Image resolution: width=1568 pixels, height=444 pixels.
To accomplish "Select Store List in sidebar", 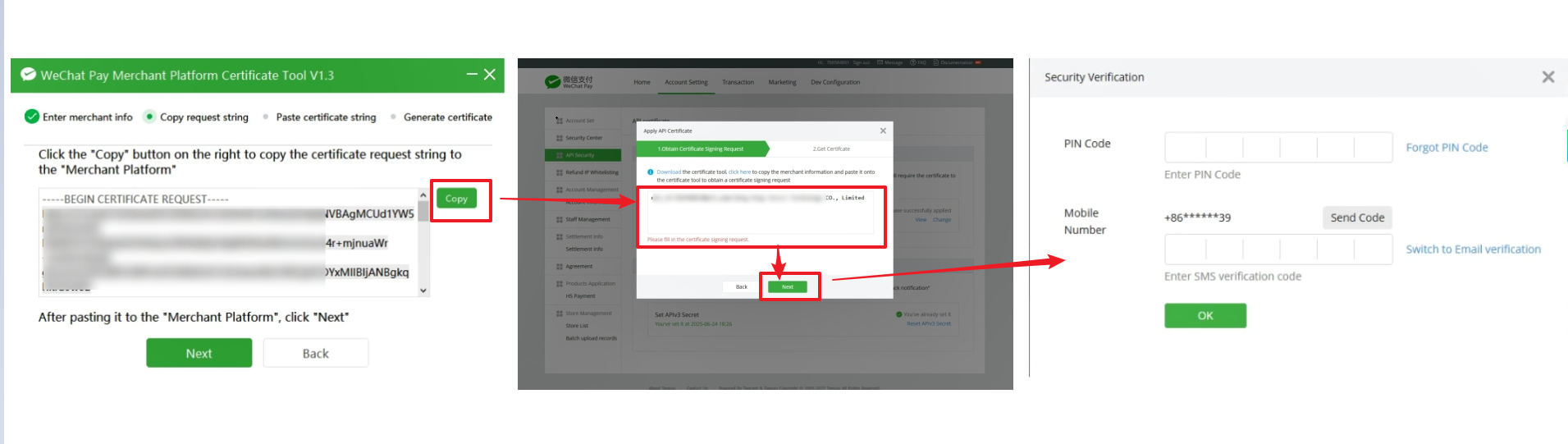I will click(577, 325).
